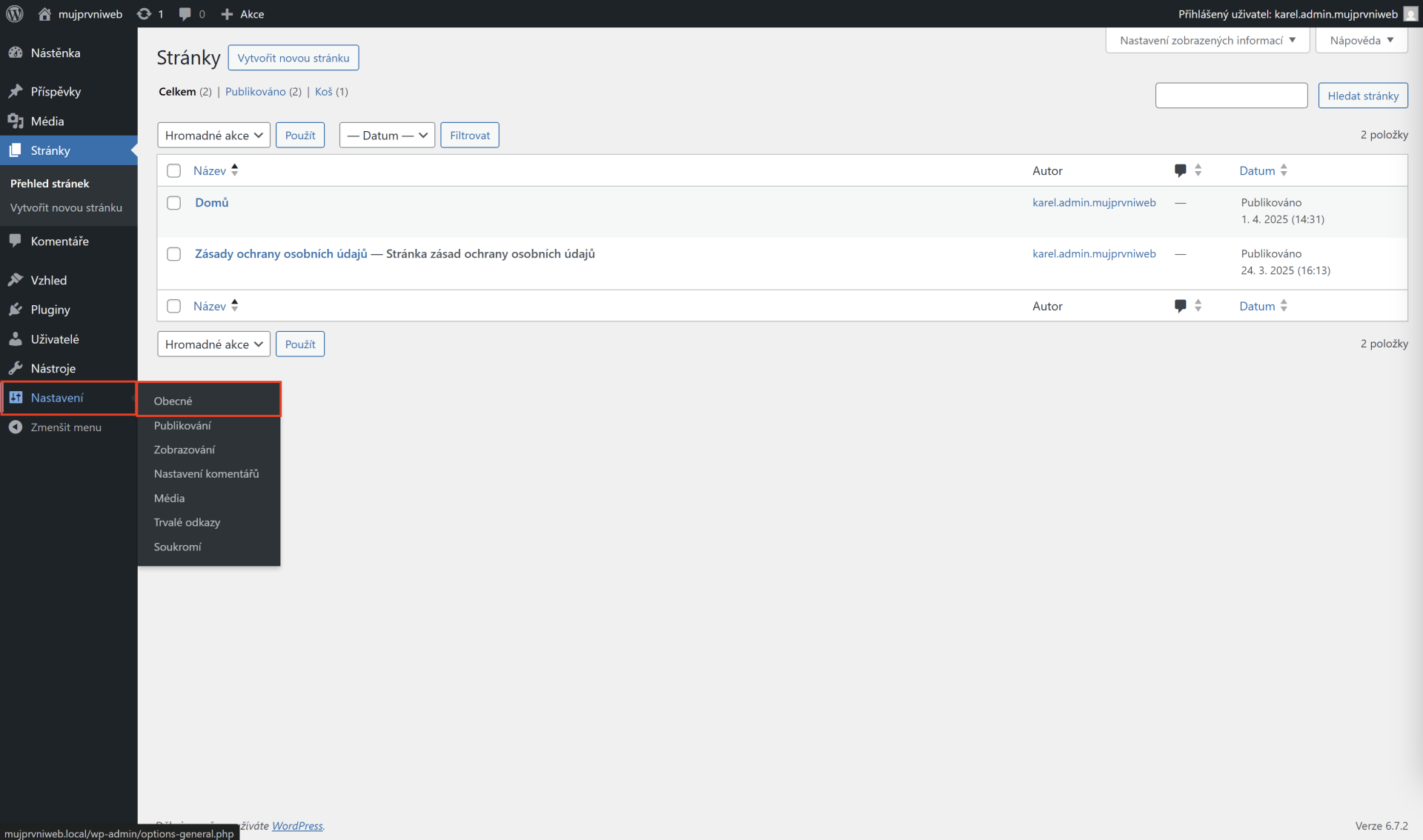Open Pluginy plug icon menu
The image size is (1423, 840).
(x=16, y=310)
